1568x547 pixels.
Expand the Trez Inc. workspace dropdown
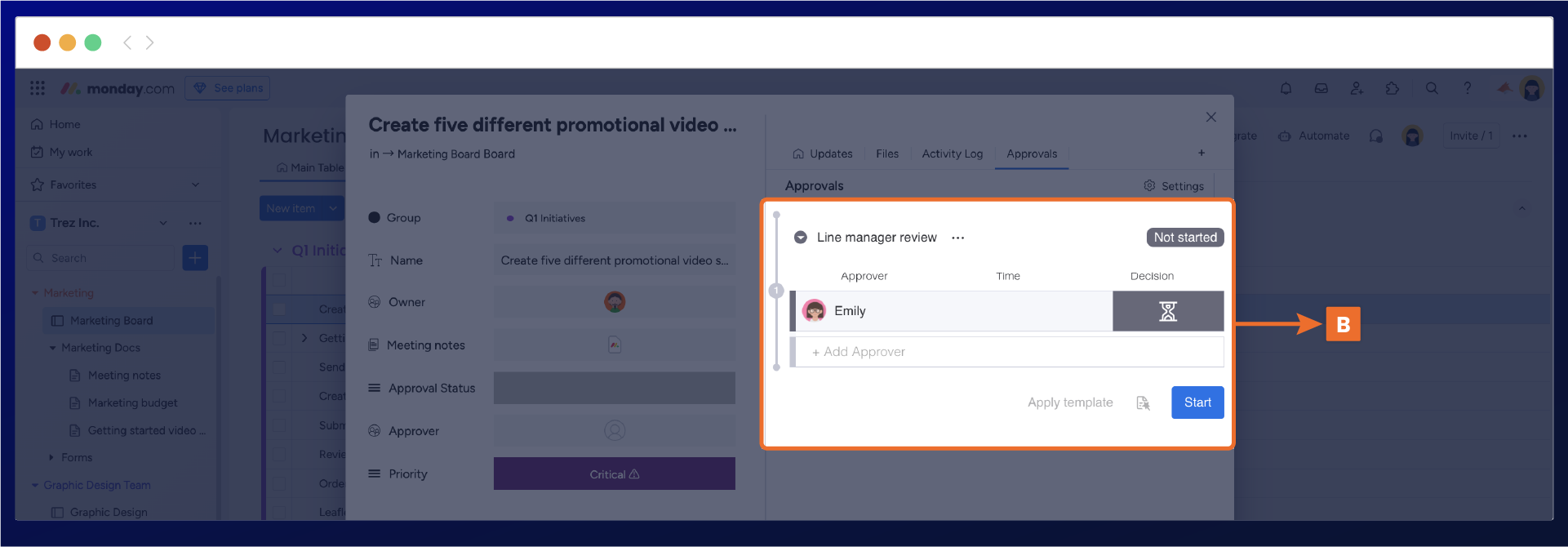[x=163, y=223]
